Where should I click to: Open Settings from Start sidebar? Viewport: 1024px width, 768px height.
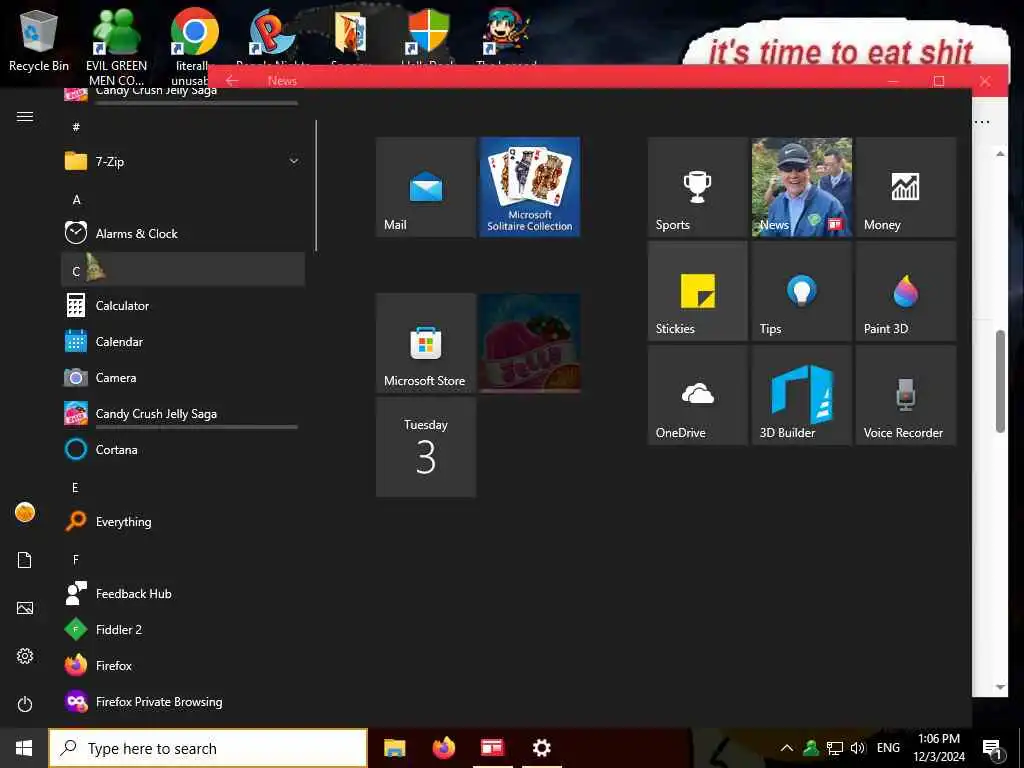click(x=25, y=656)
